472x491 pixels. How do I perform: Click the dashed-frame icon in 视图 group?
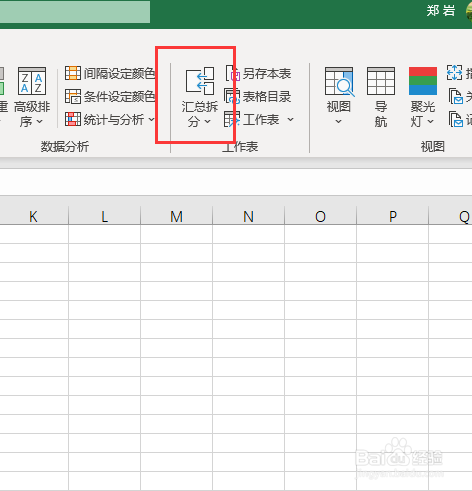point(454,73)
